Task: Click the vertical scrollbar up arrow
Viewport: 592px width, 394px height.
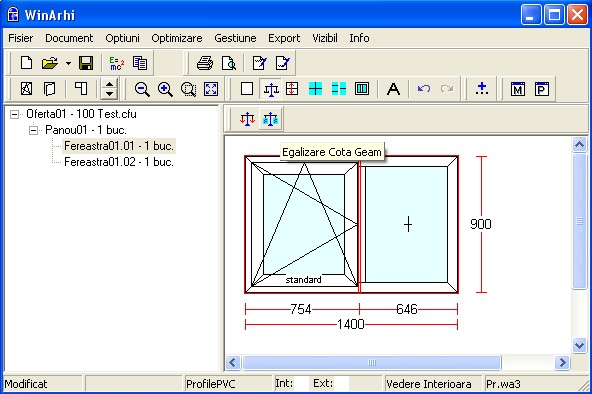Action: [x=580, y=144]
